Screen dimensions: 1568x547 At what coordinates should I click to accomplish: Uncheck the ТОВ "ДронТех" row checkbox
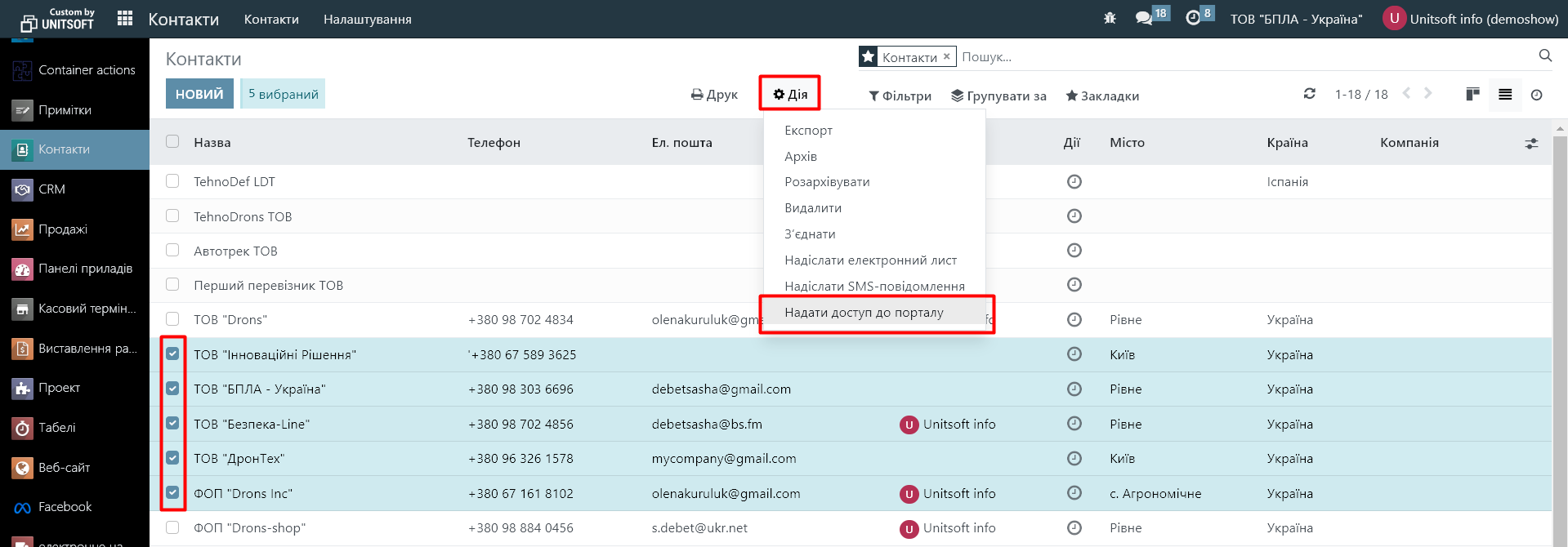coord(172,458)
